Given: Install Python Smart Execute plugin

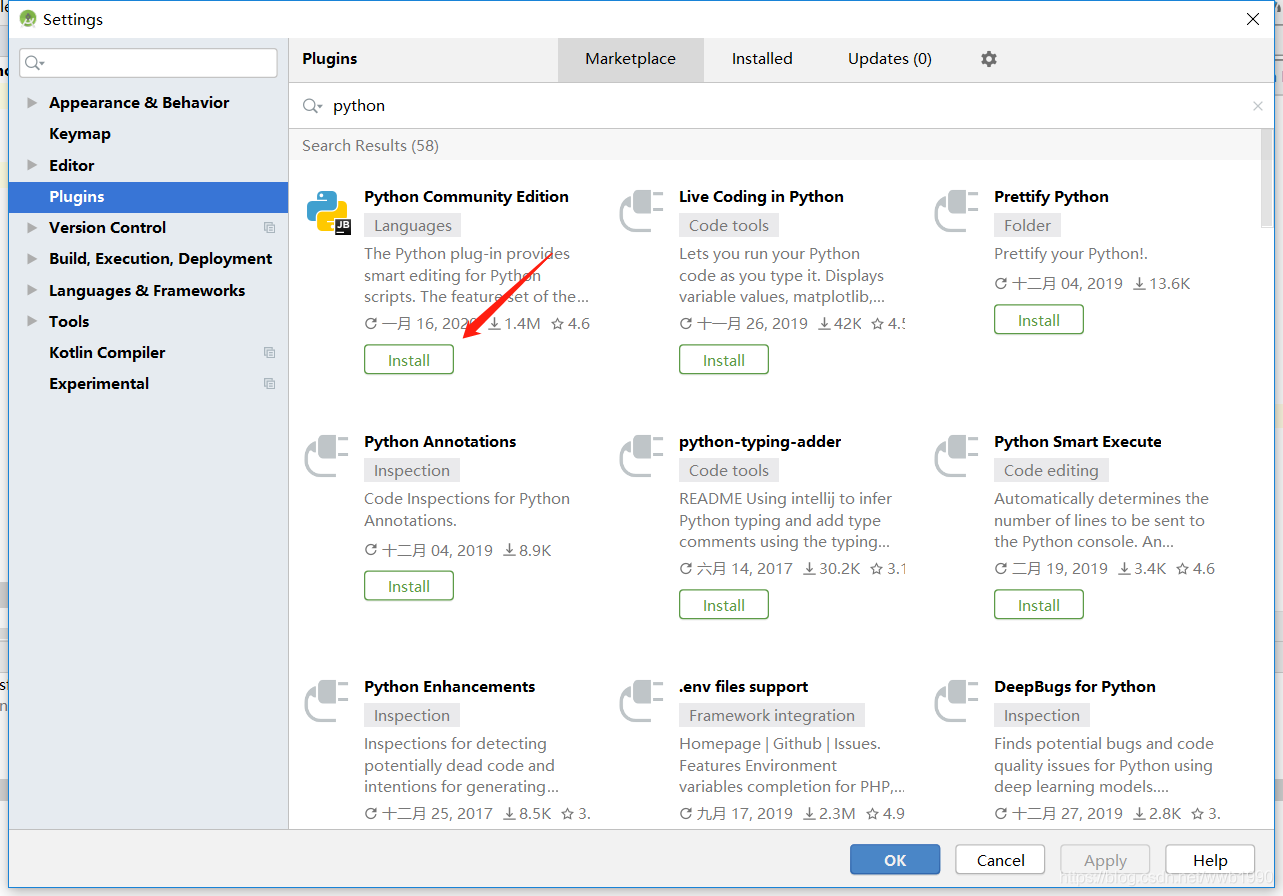Looking at the screenshot, I should coord(1039,605).
